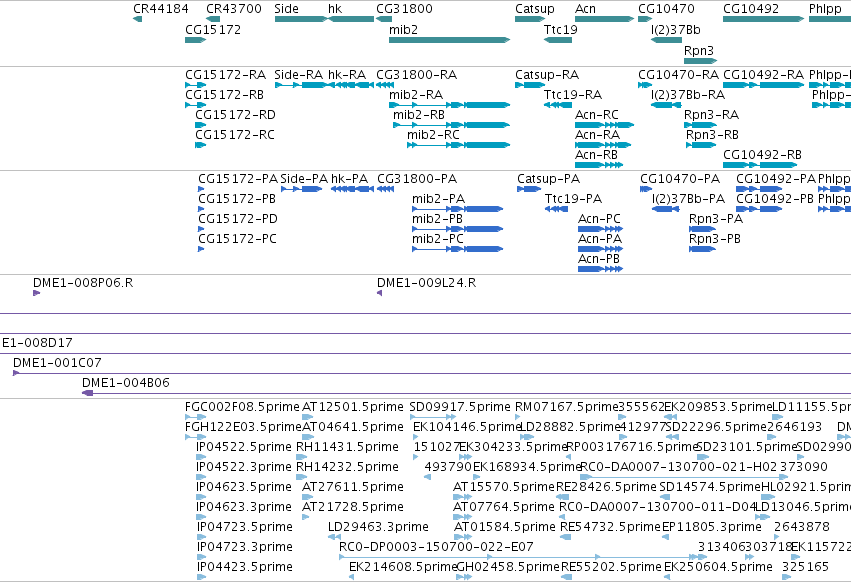Click the mib2-RC transcript label

(433, 135)
